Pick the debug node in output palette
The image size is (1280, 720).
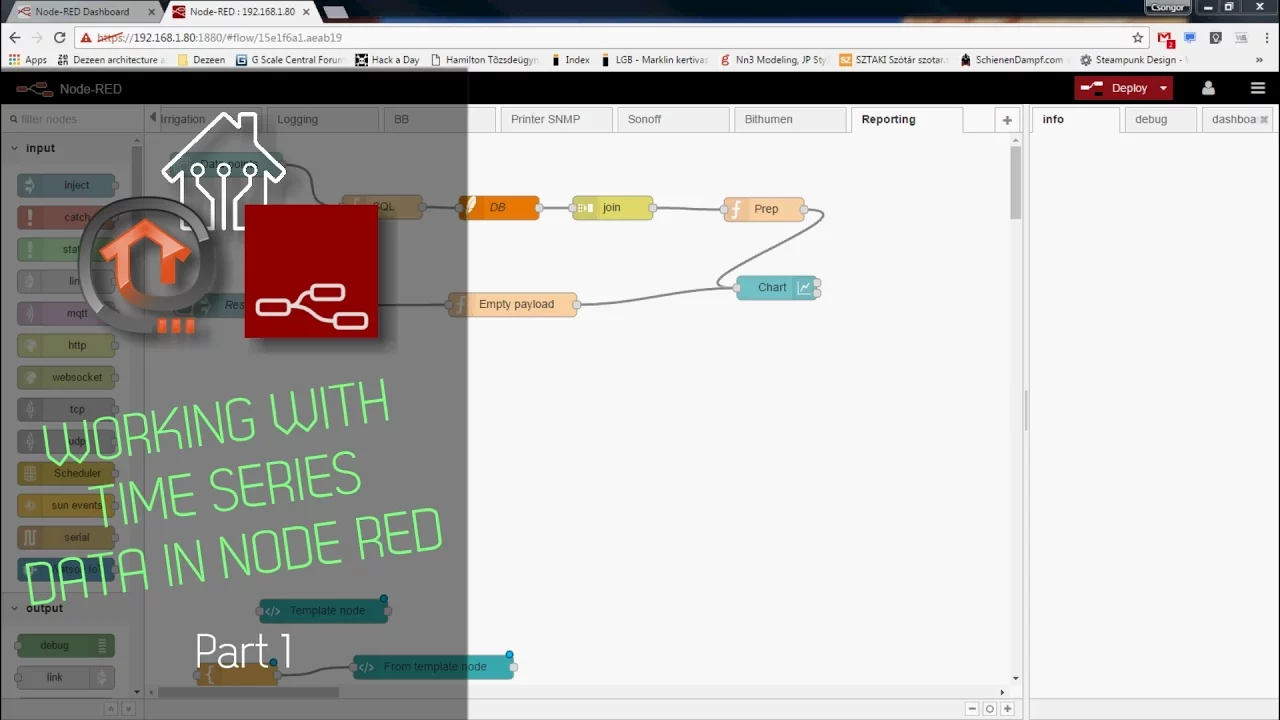67,646
